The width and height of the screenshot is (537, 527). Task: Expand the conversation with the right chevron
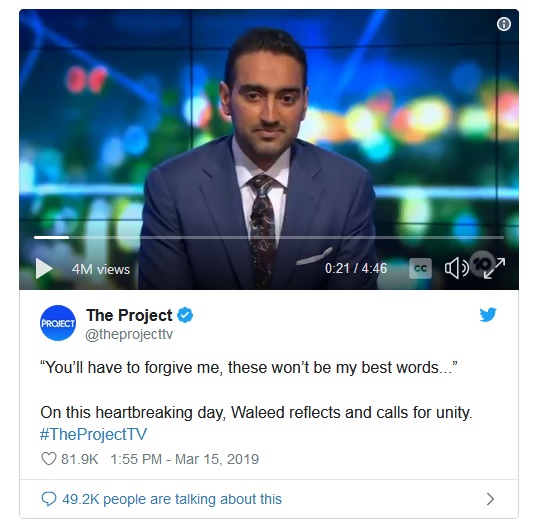click(490, 499)
